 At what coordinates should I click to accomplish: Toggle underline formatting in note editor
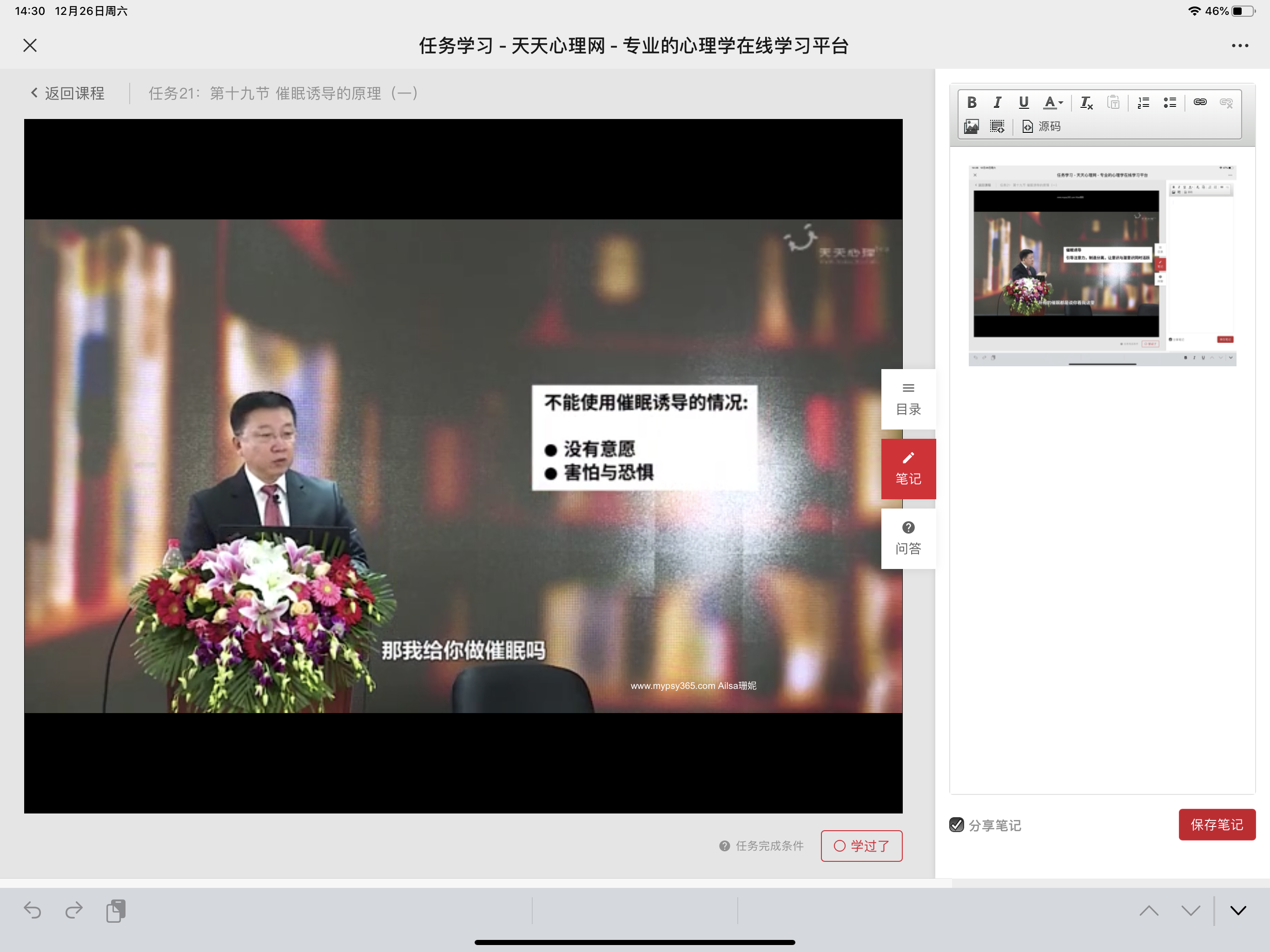pyautogui.click(x=1023, y=103)
